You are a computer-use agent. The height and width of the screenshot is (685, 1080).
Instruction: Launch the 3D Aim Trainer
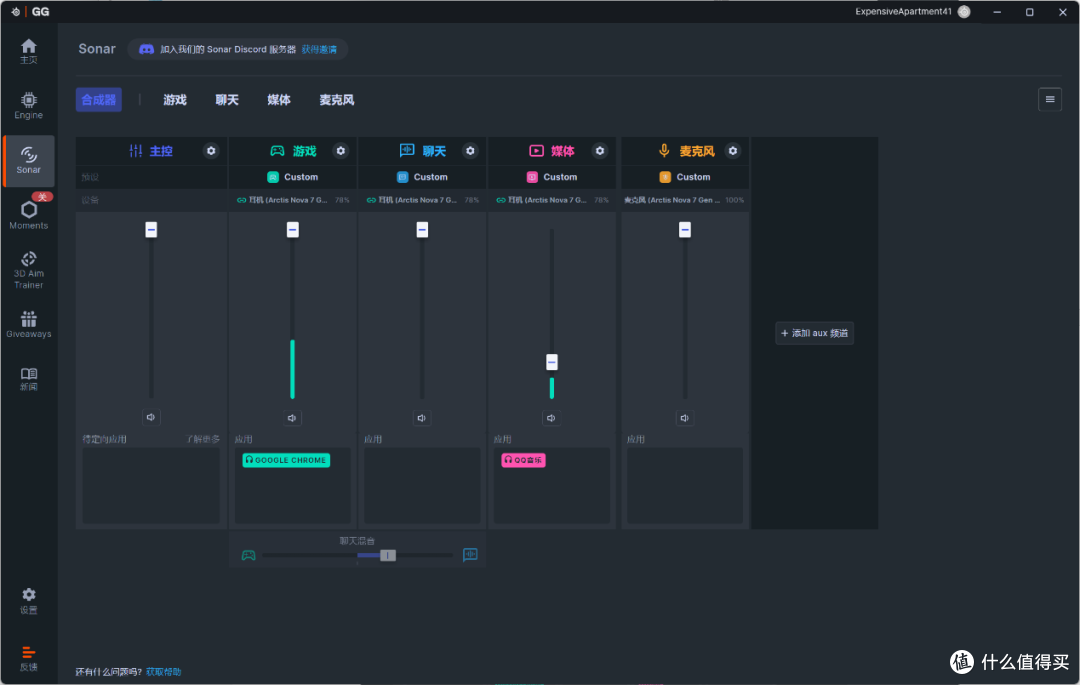[x=28, y=270]
